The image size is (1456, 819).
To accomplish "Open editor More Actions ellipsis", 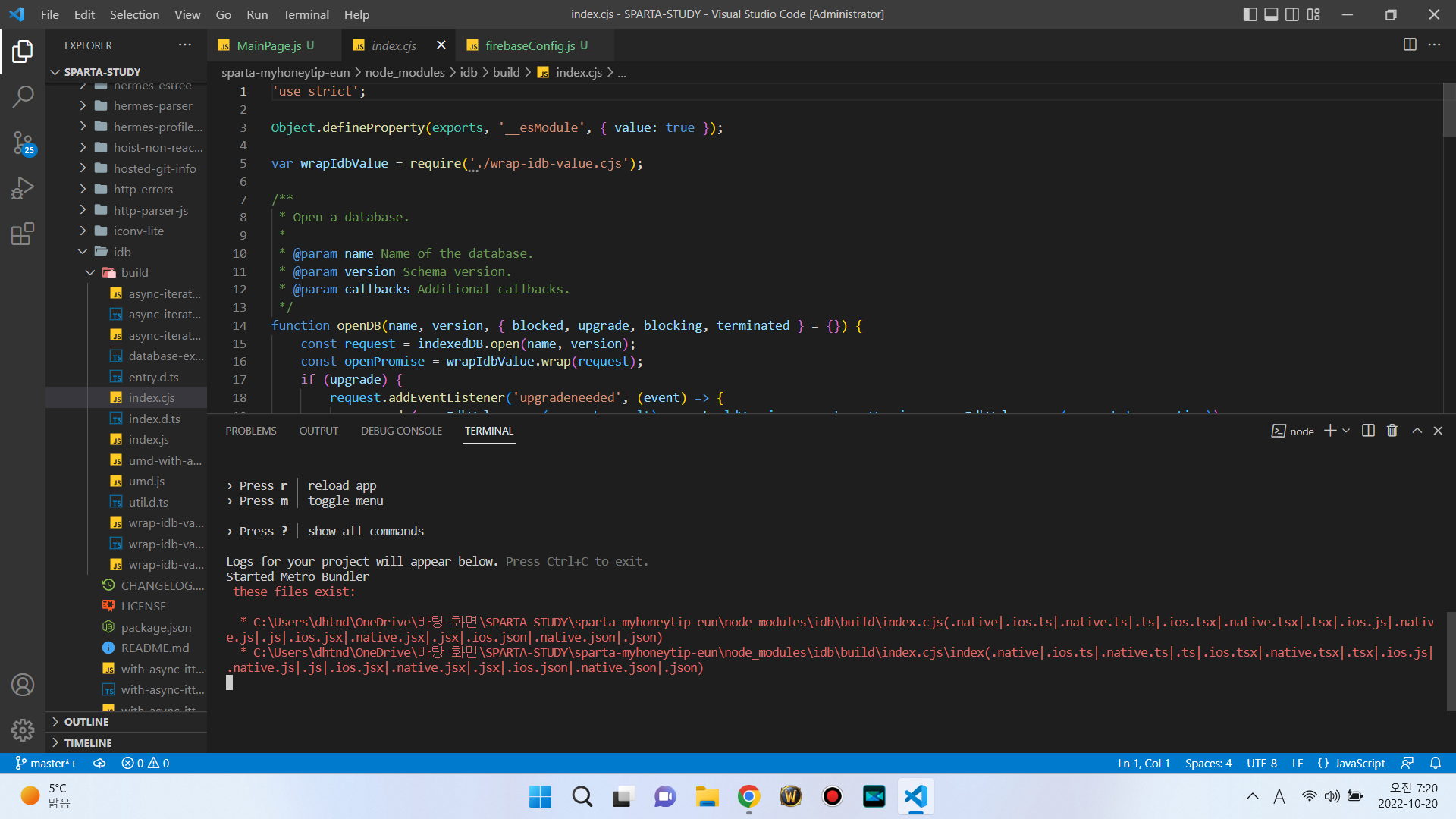I will click(x=1434, y=45).
